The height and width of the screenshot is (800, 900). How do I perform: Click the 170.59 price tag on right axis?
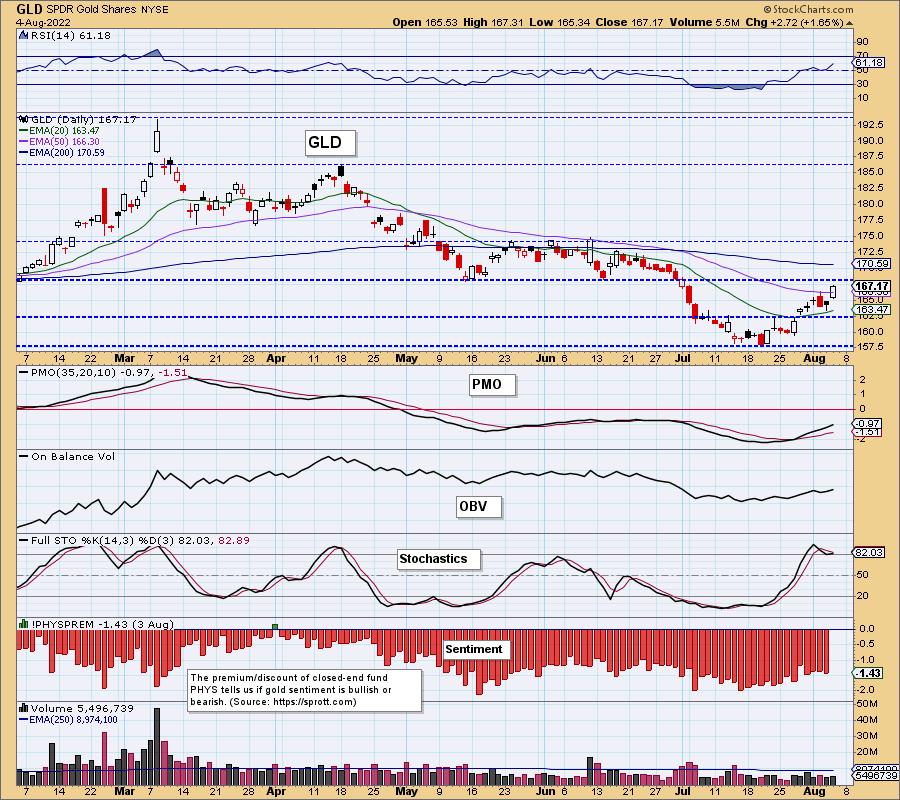coord(871,264)
